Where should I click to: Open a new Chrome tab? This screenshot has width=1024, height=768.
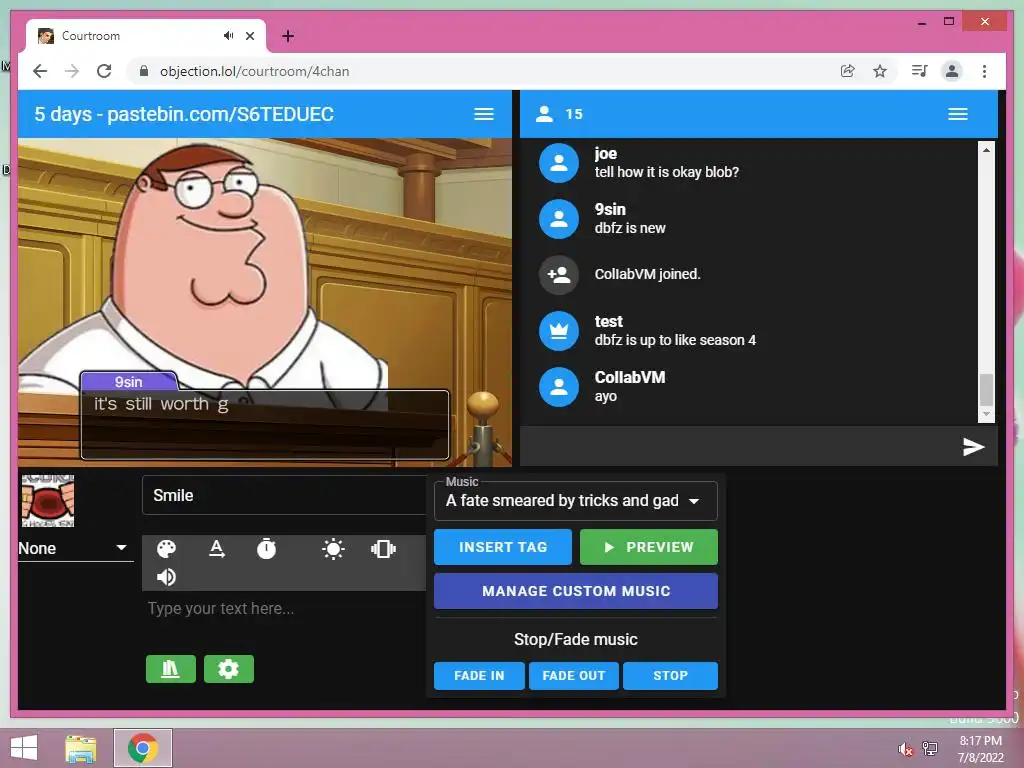pos(287,36)
